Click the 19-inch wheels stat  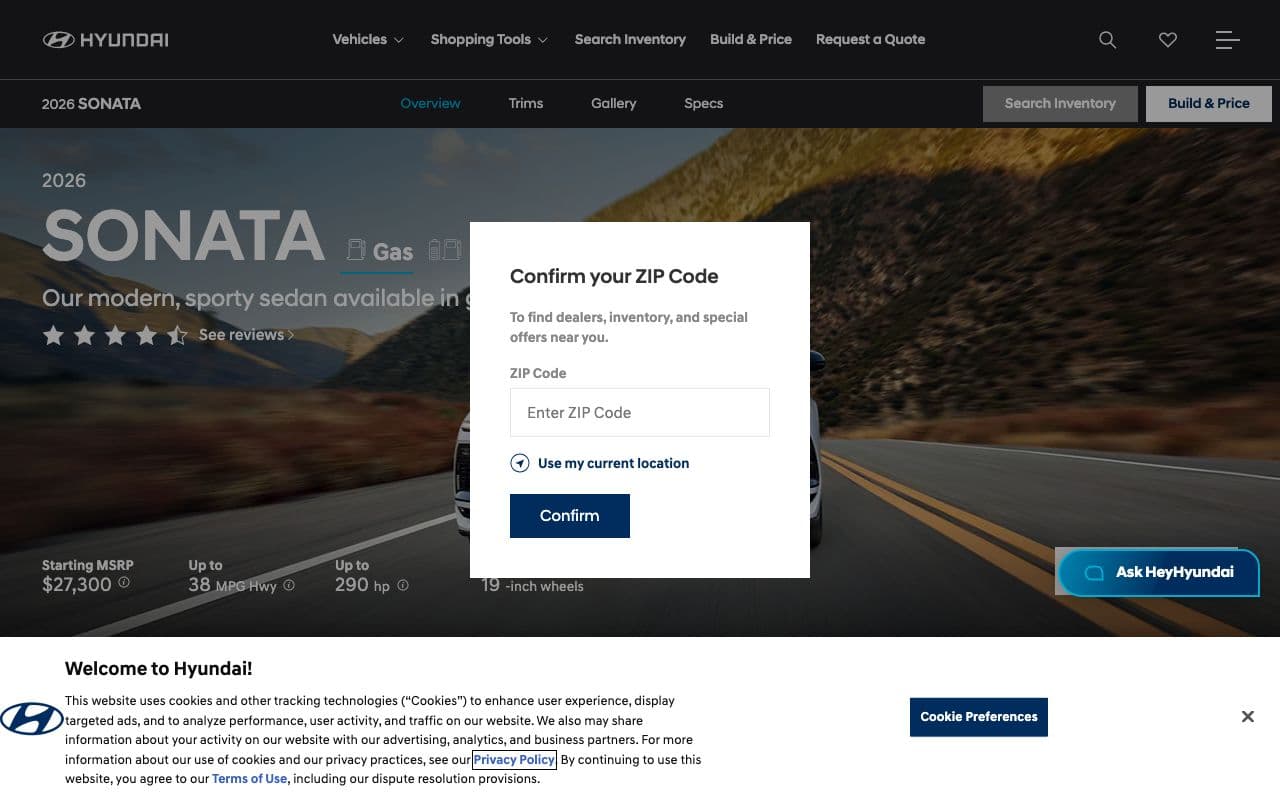tap(532, 585)
